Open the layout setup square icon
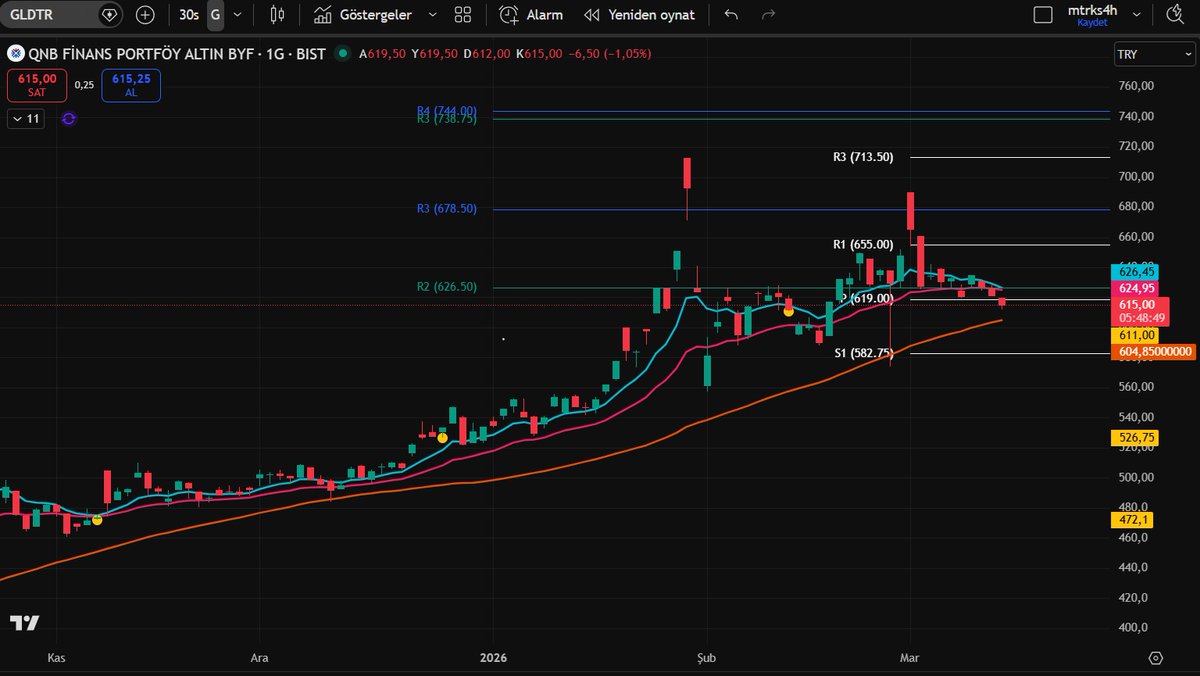1200x676 pixels. click(x=1043, y=15)
